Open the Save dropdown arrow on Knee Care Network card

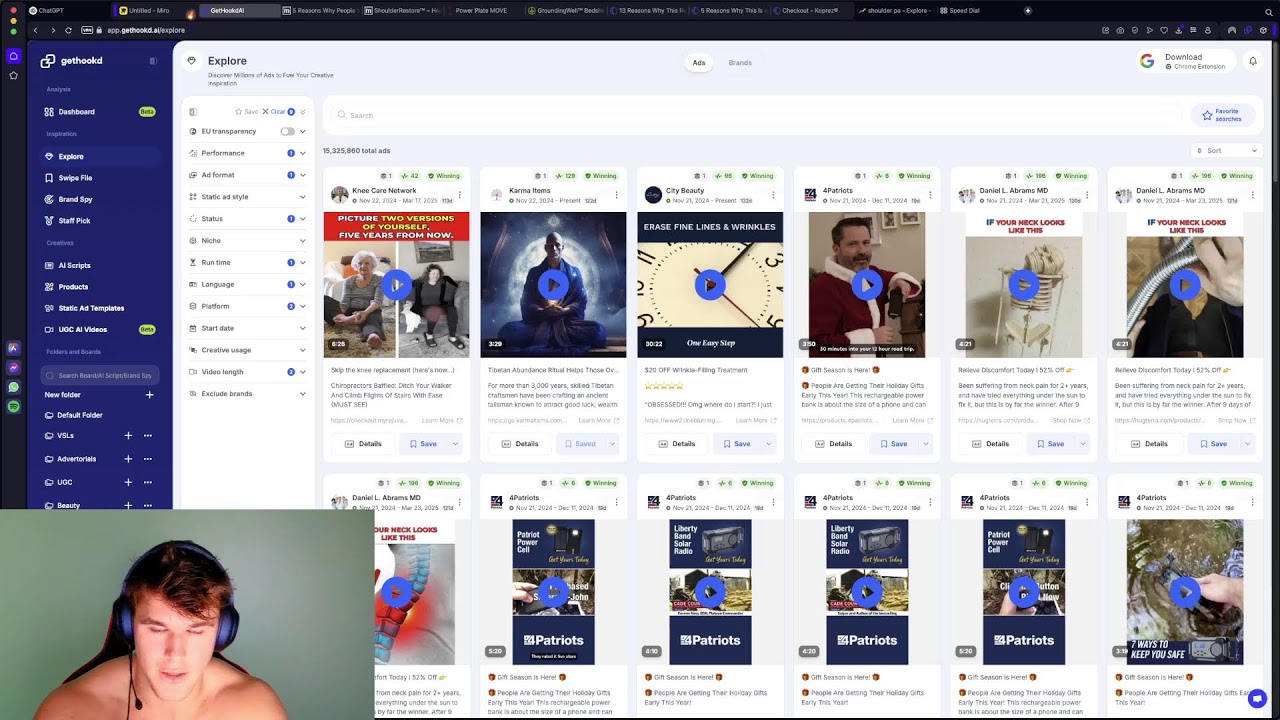pos(455,444)
